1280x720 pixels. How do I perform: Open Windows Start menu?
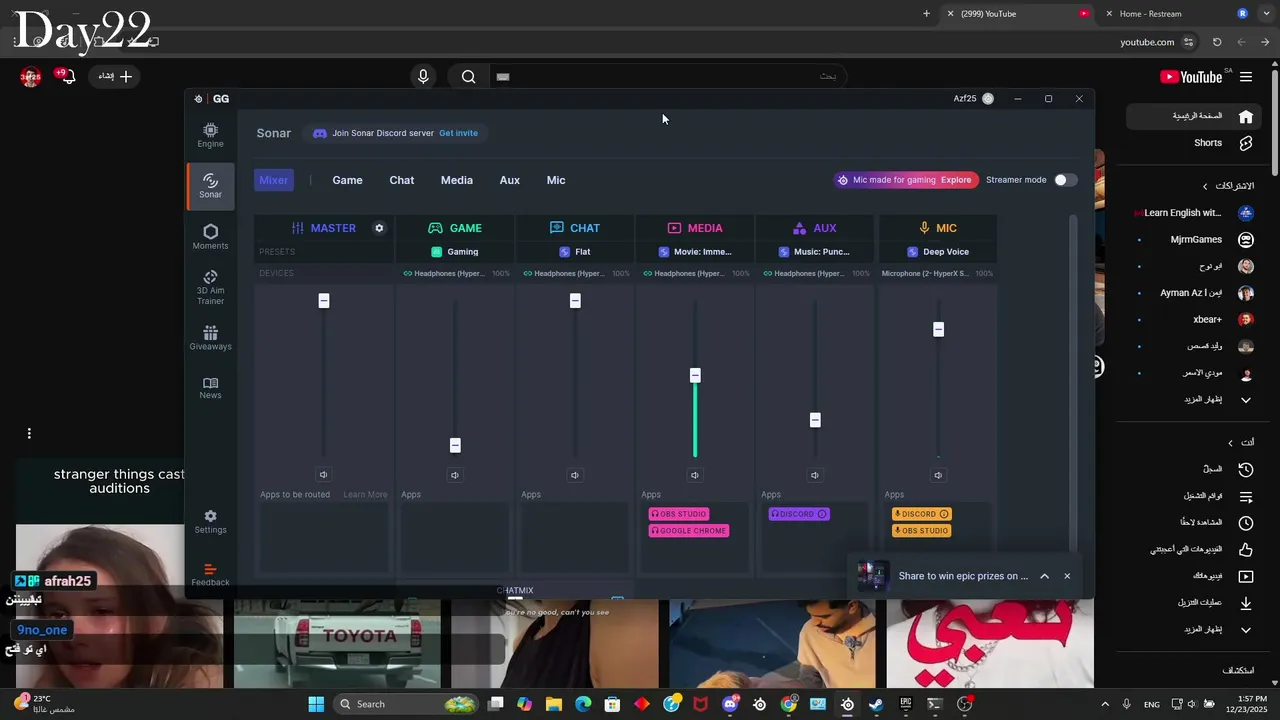click(x=315, y=704)
